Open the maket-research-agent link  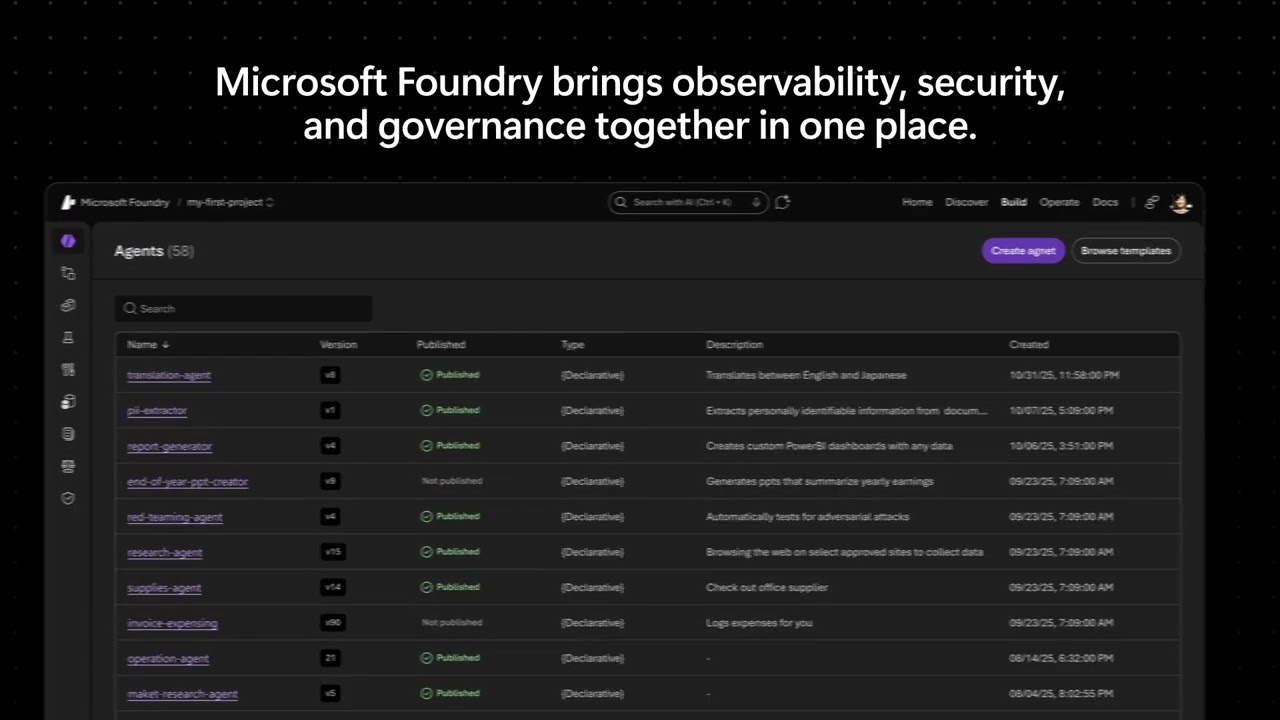(x=182, y=694)
